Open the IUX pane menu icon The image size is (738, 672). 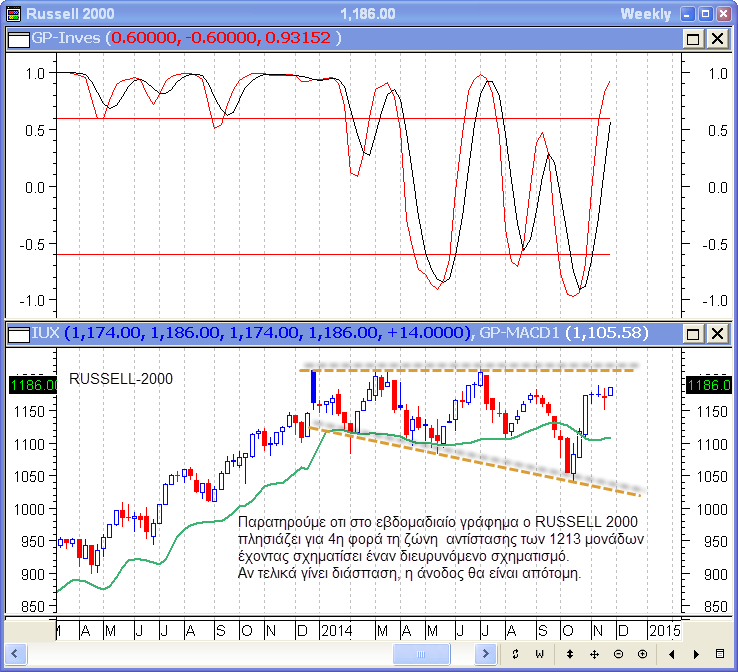pyautogui.click(x=17, y=333)
